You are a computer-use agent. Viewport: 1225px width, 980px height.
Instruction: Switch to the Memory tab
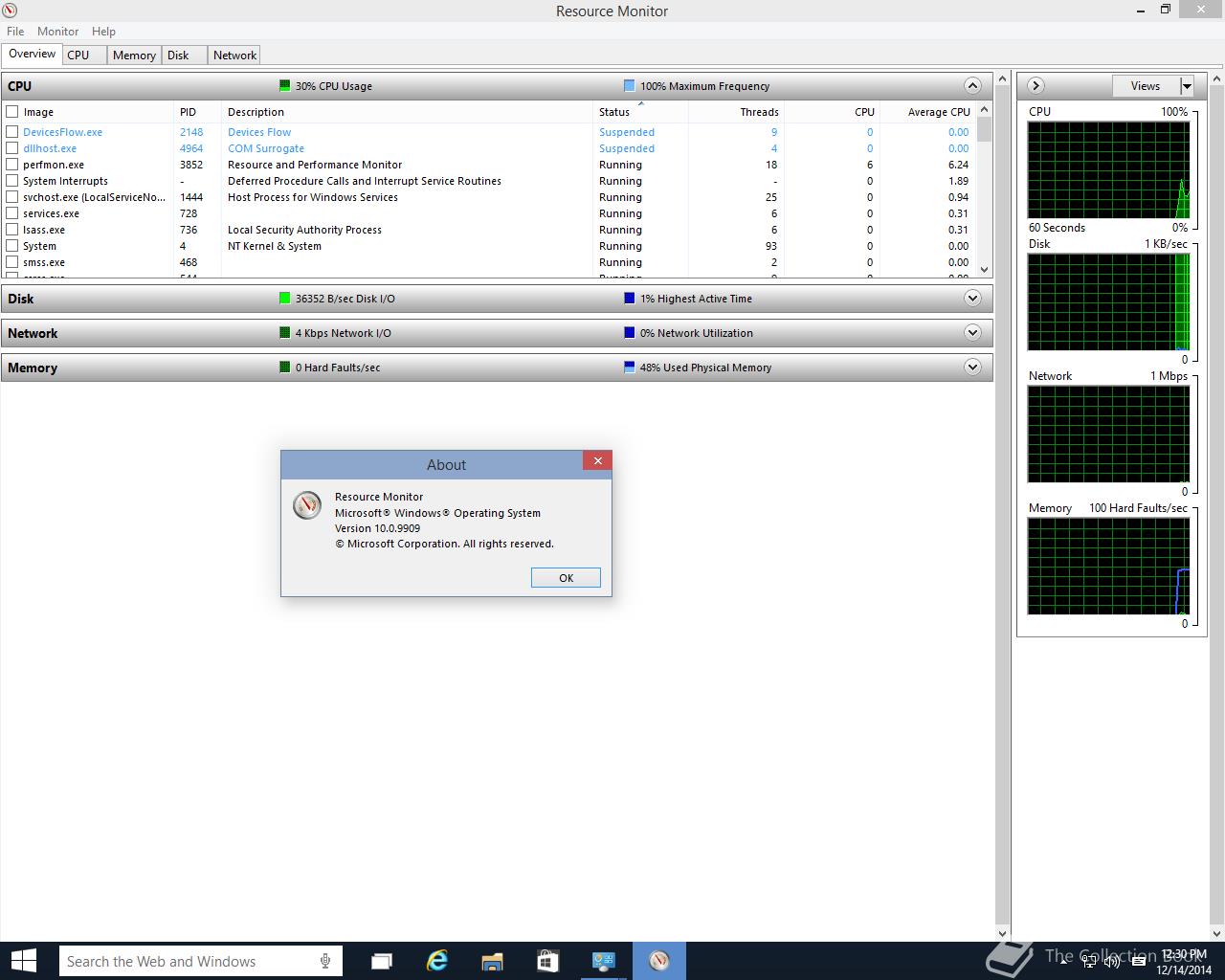tap(134, 56)
